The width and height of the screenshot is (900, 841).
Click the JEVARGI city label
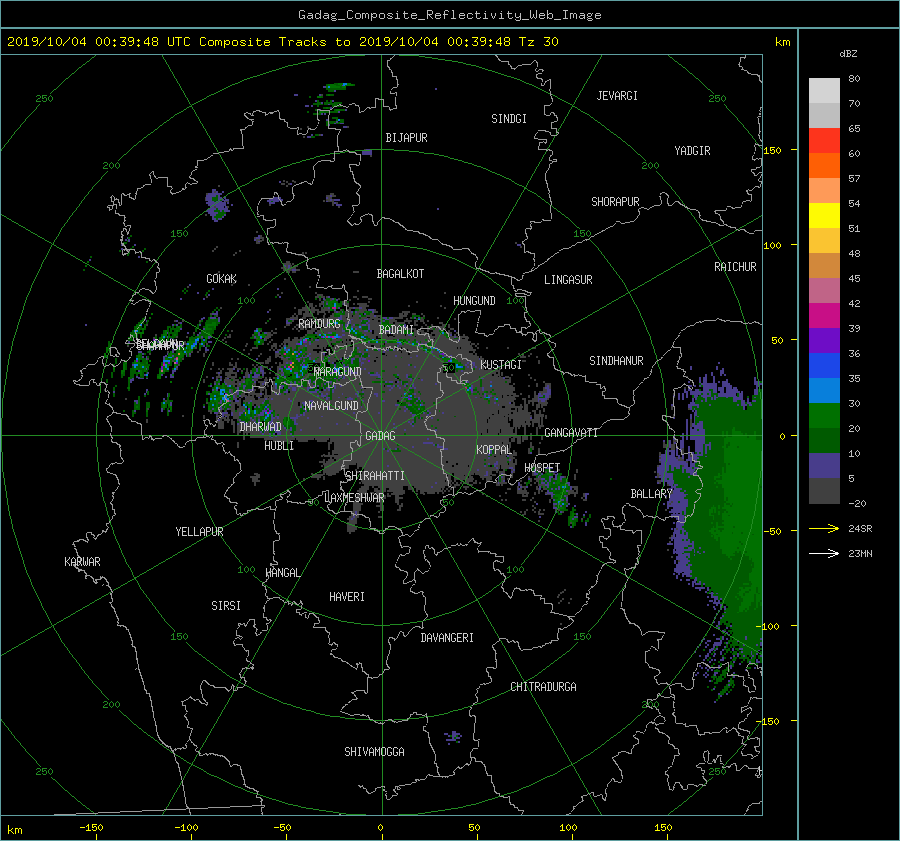point(617,96)
